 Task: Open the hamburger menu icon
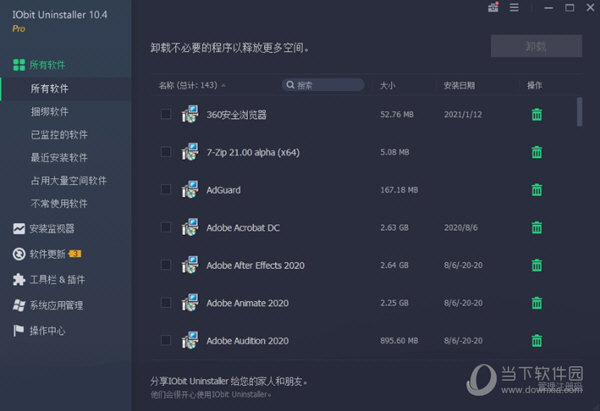pyautogui.click(x=514, y=7)
